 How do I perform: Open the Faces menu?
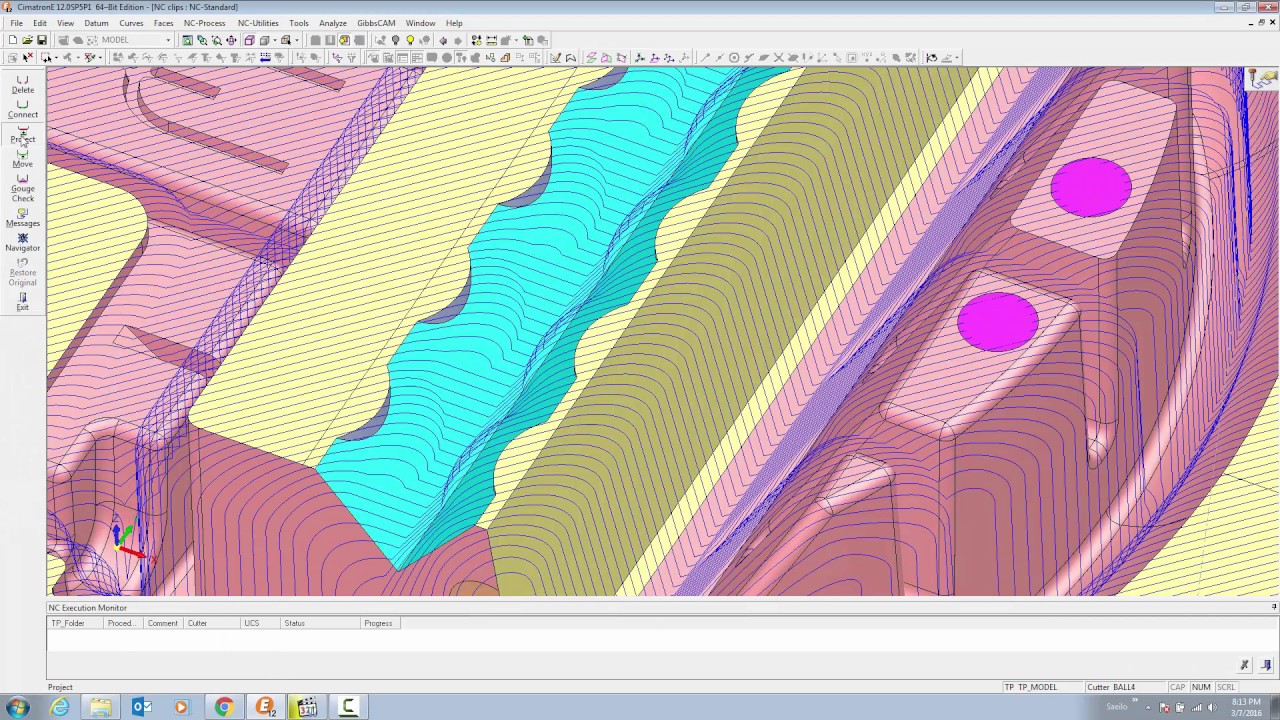point(164,23)
